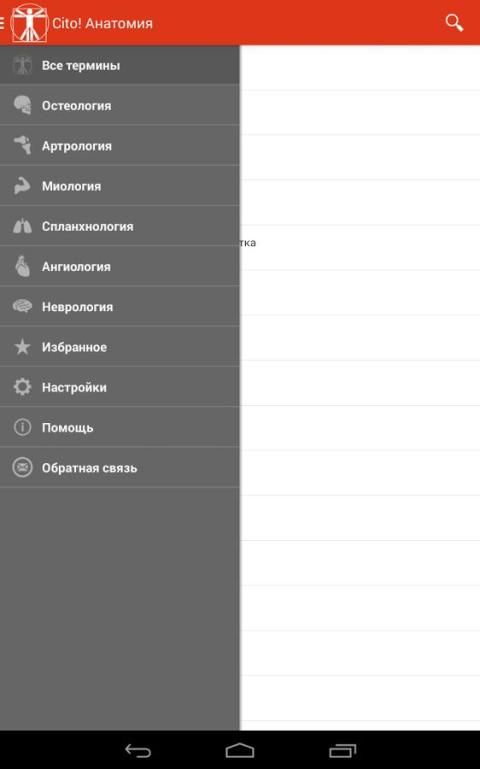Click the brain icon for Неврология
The width and height of the screenshot is (480, 769).
22,307
